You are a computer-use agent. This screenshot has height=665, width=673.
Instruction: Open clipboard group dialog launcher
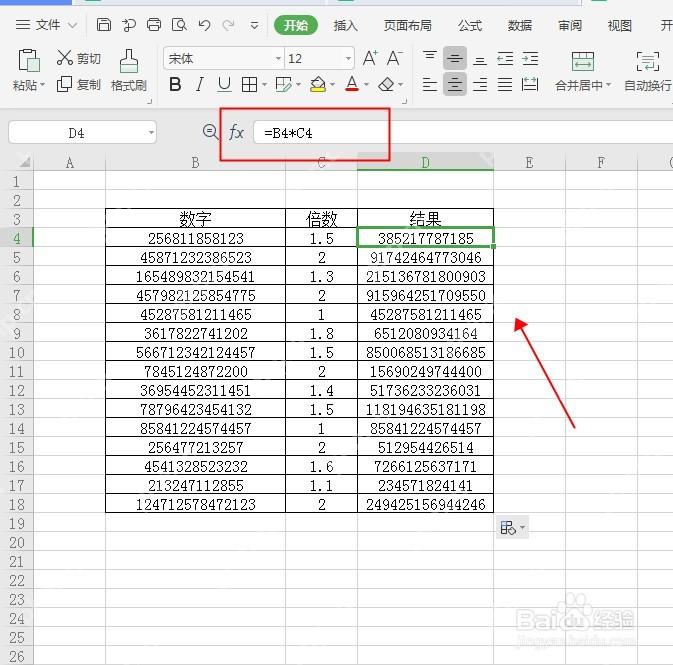[149, 101]
